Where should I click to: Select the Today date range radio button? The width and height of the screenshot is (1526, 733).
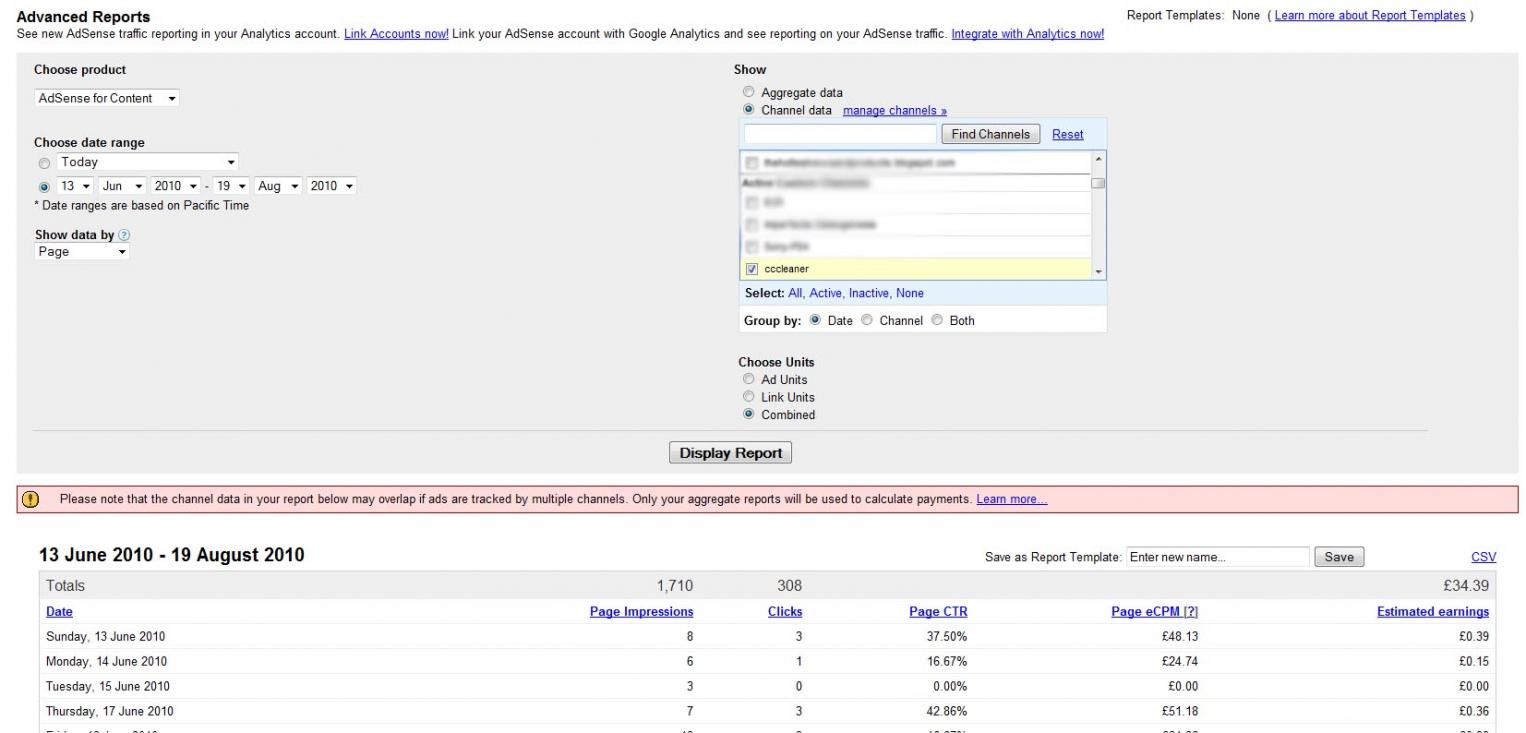pos(43,163)
